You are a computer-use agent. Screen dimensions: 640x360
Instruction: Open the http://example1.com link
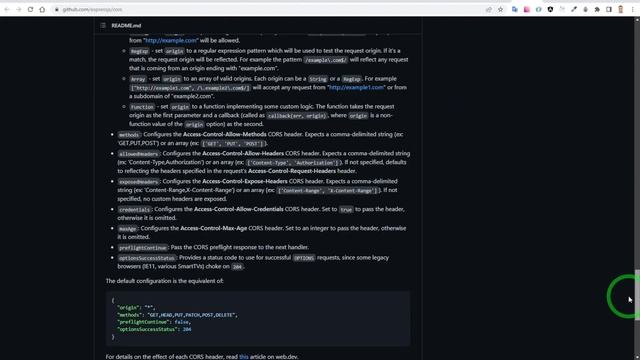(x=356, y=87)
